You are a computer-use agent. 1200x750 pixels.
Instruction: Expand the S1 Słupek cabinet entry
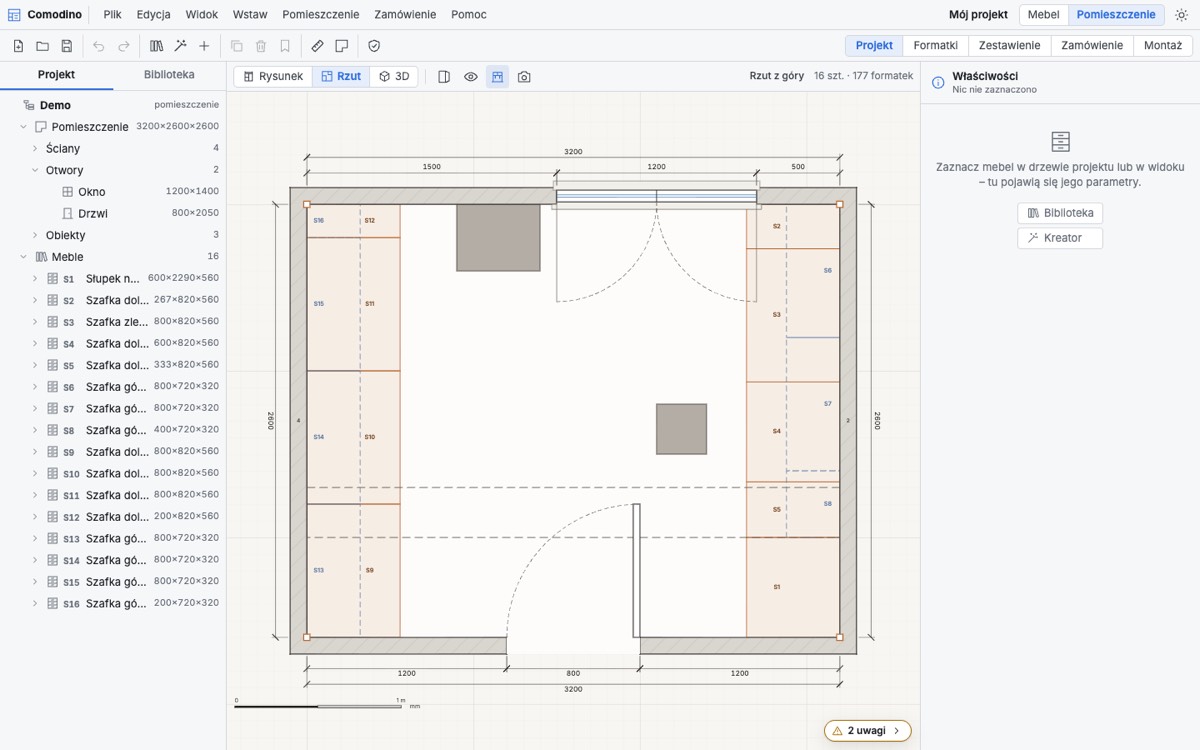coord(35,279)
